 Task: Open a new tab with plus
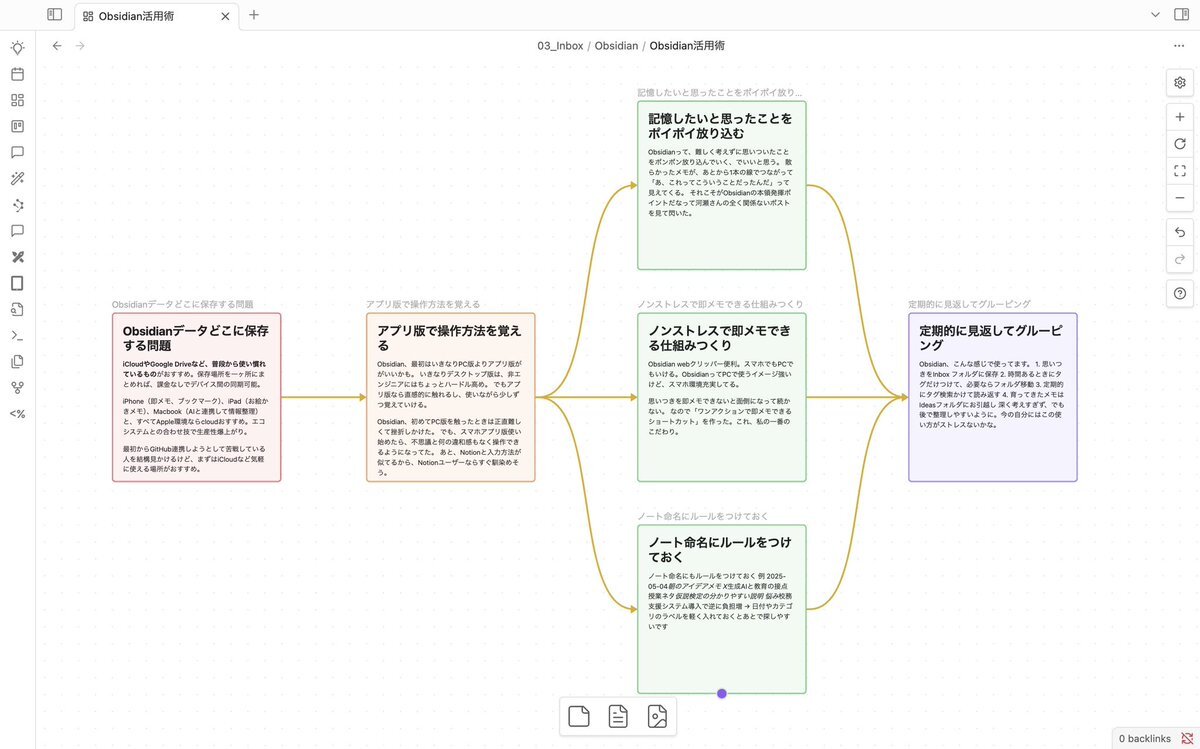254,15
